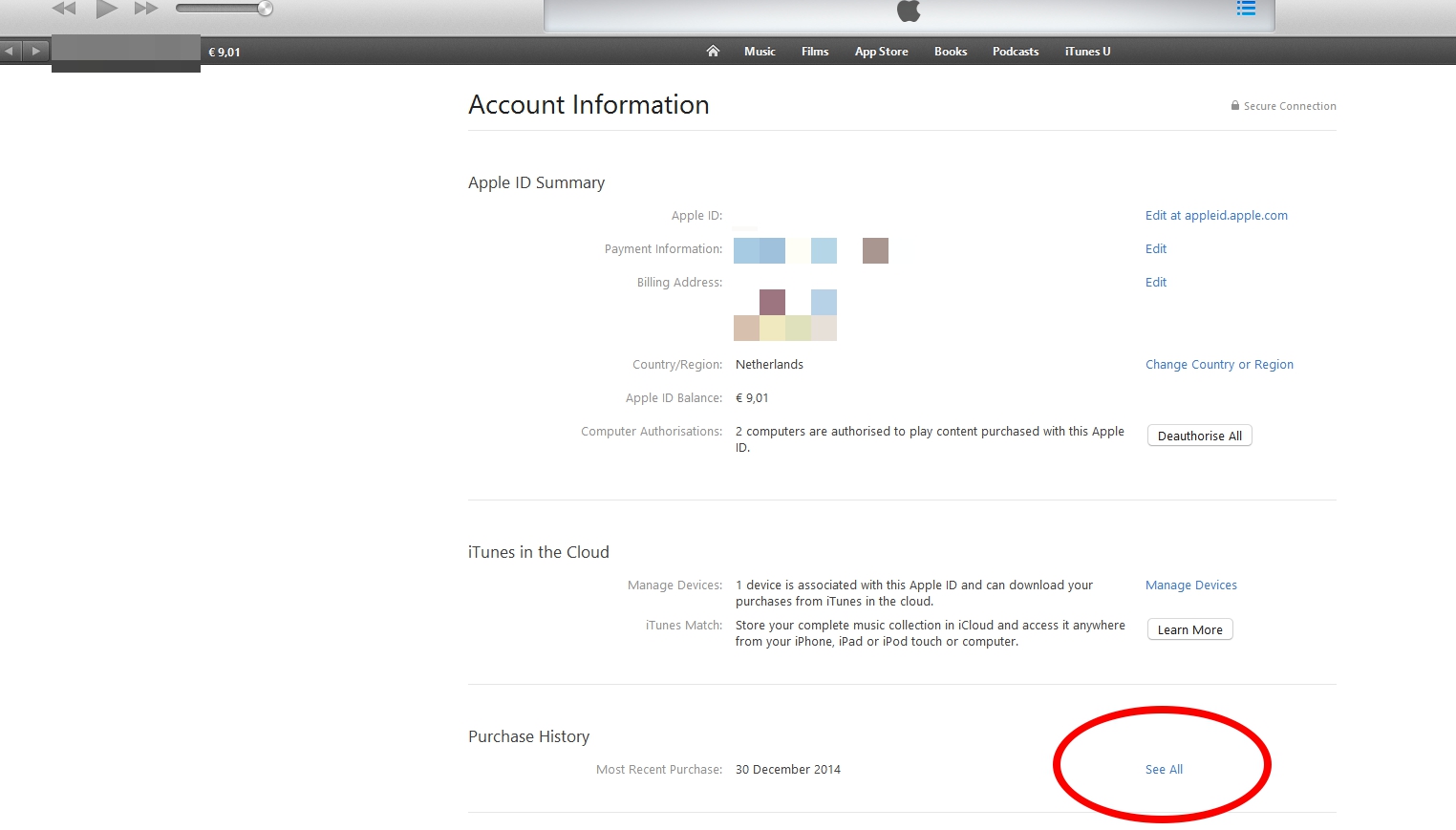Switch to the Films tab
This screenshot has width=1456, height=830.
(x=815, y=52)
